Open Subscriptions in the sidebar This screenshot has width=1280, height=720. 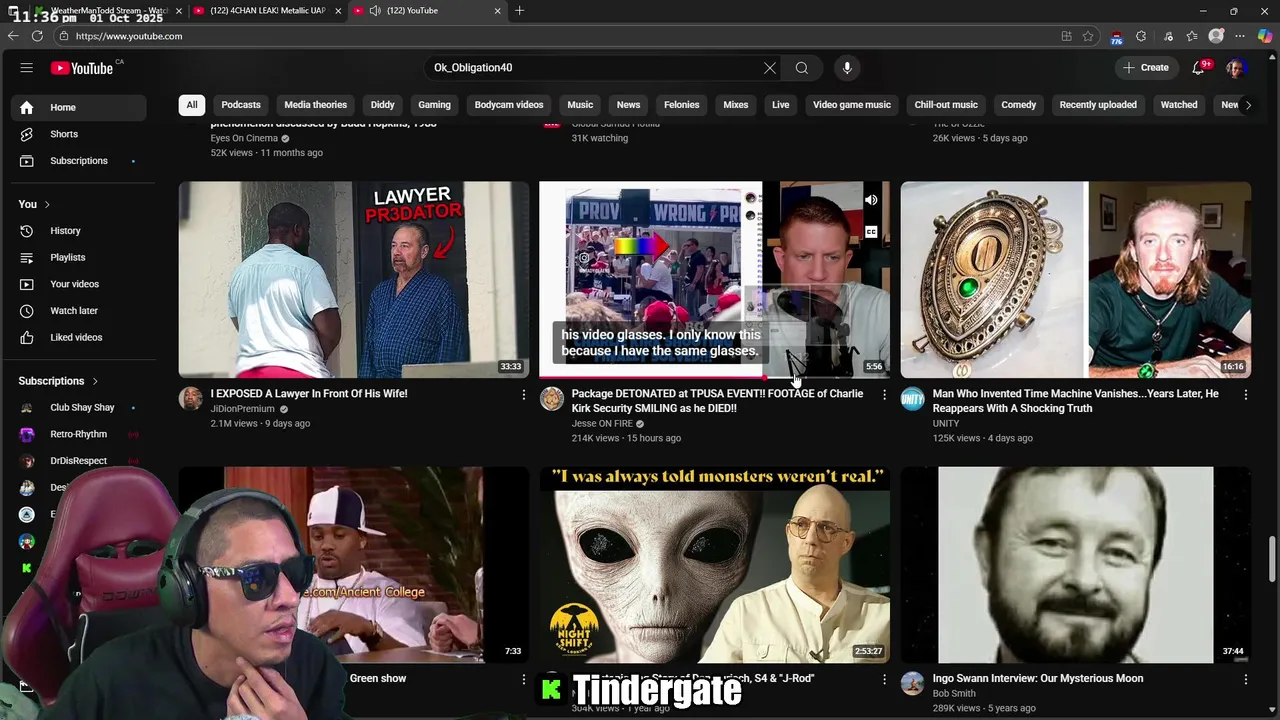coord(78,161)
